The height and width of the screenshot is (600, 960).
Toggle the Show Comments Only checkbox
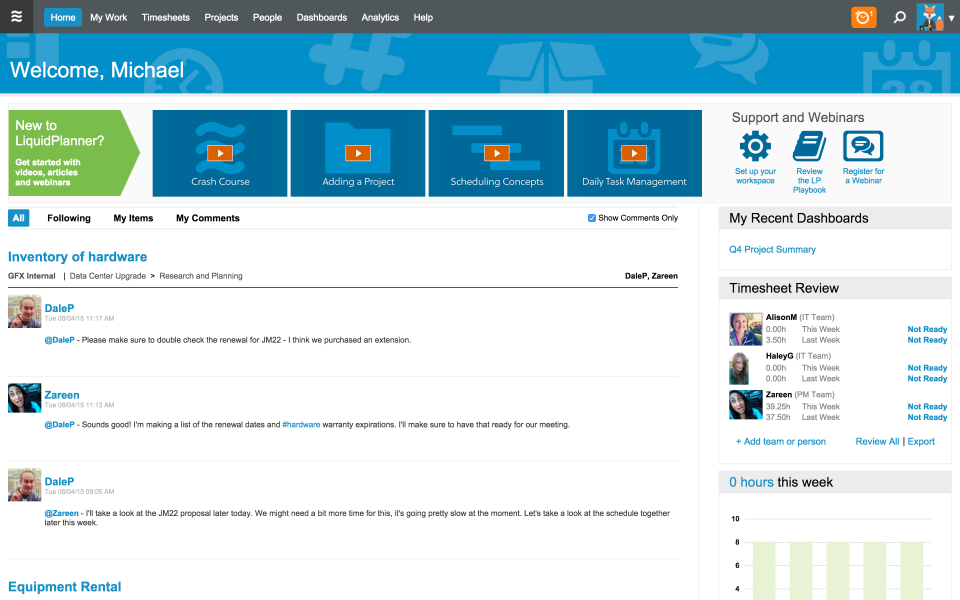pyautogui.click(x=591, y=218)
